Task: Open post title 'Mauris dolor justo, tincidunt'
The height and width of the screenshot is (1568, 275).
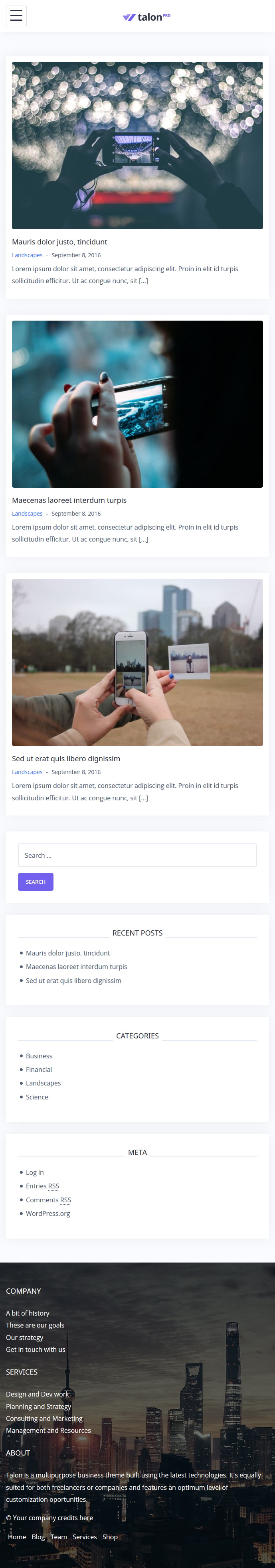Action: pos(59,242)
